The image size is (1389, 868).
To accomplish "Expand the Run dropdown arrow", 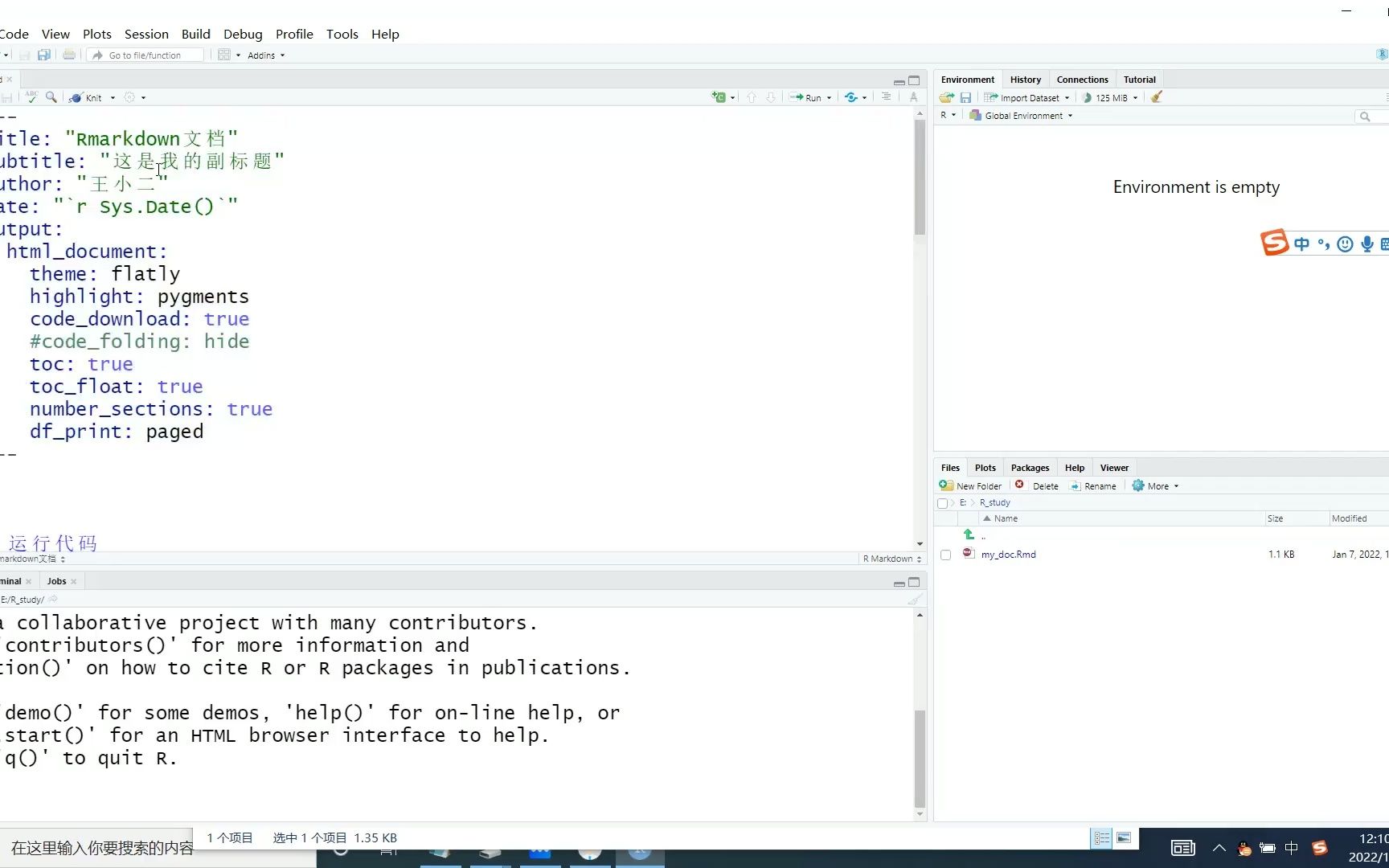I will click(829, 97).
